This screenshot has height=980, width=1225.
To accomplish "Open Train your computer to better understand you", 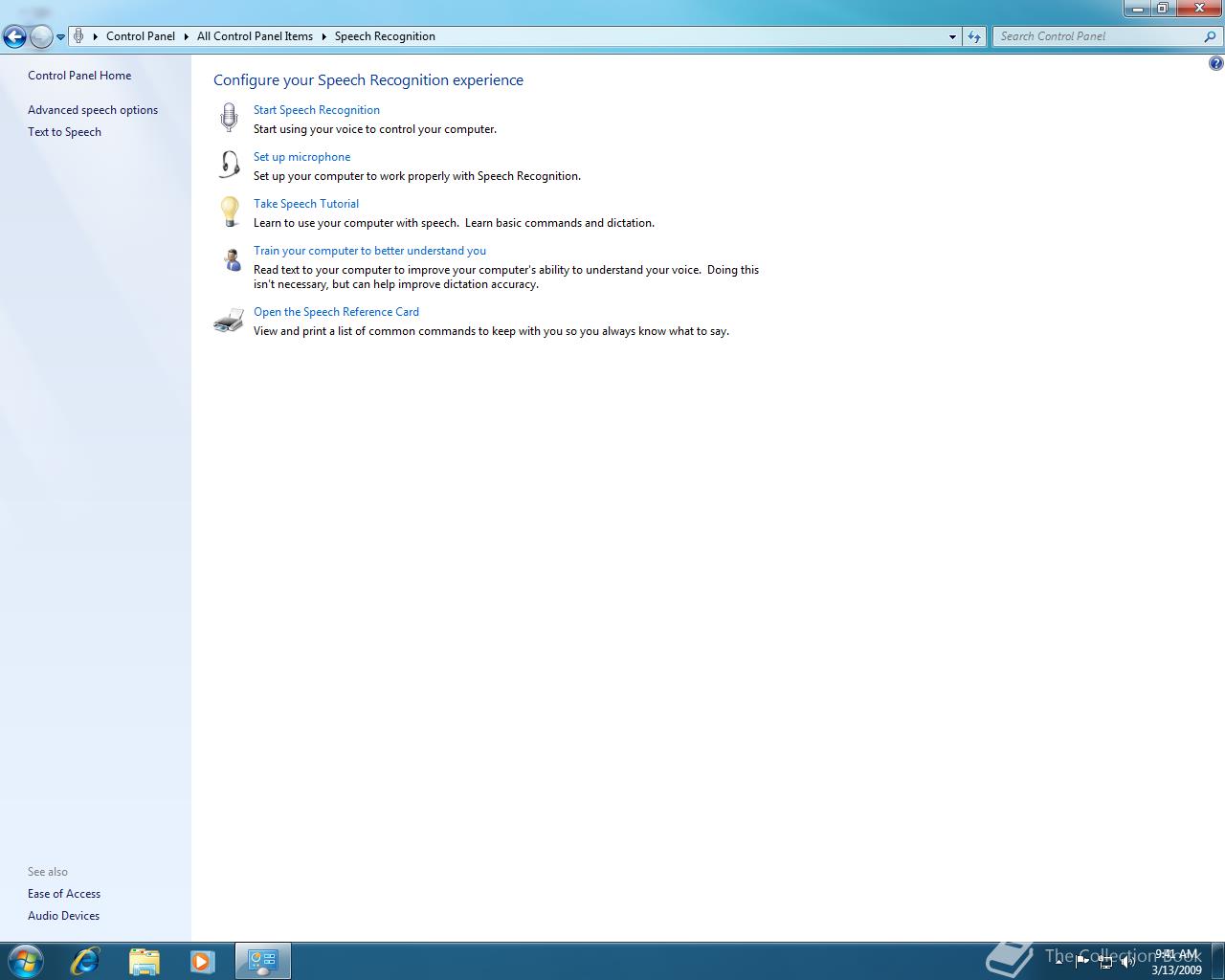I will pyautogui.click(x=369, y=251).
